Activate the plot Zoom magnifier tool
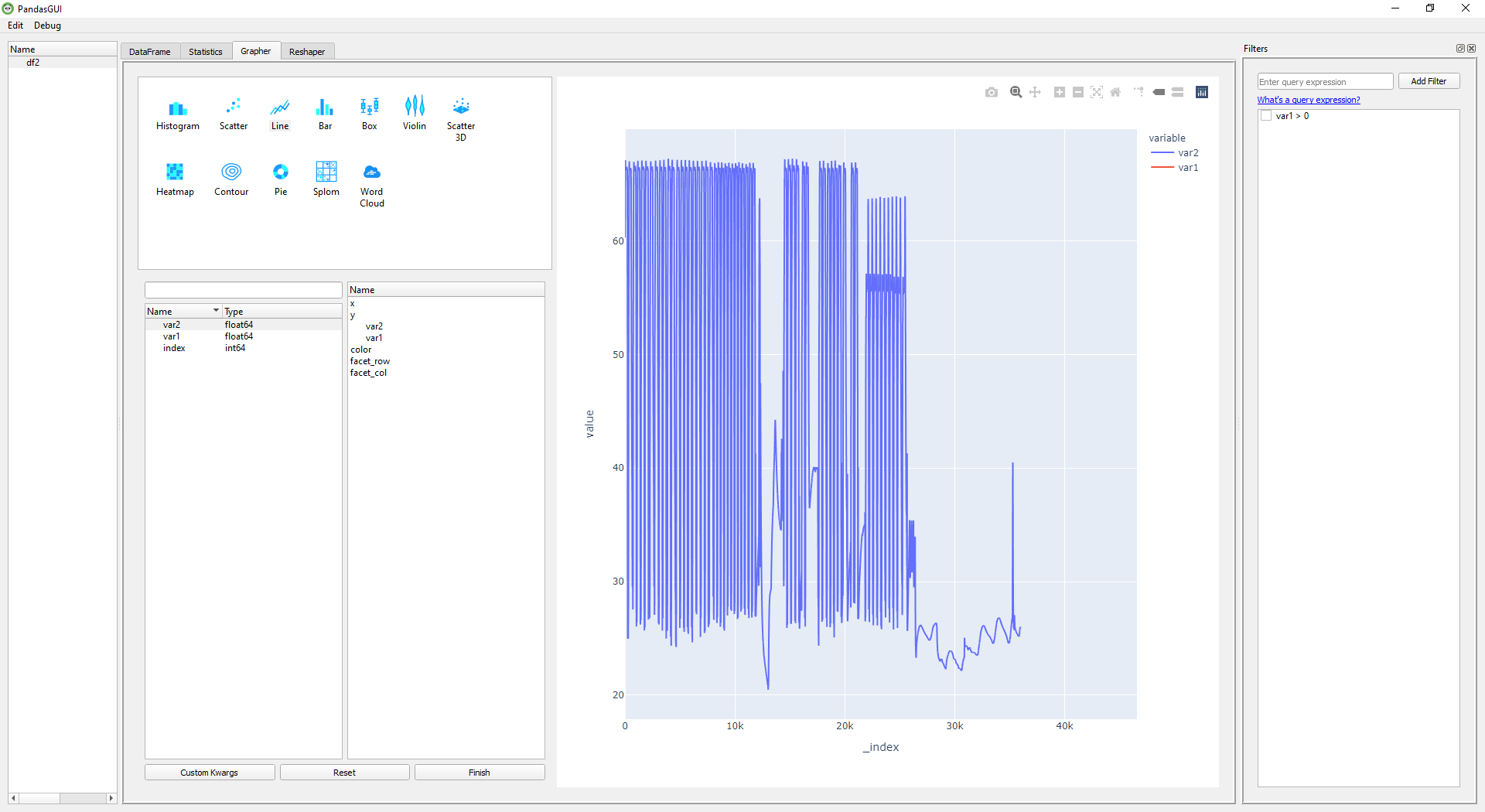The height and width of the screenshot is (812, 1485). pyautogui.click(x=1016, y=92)
